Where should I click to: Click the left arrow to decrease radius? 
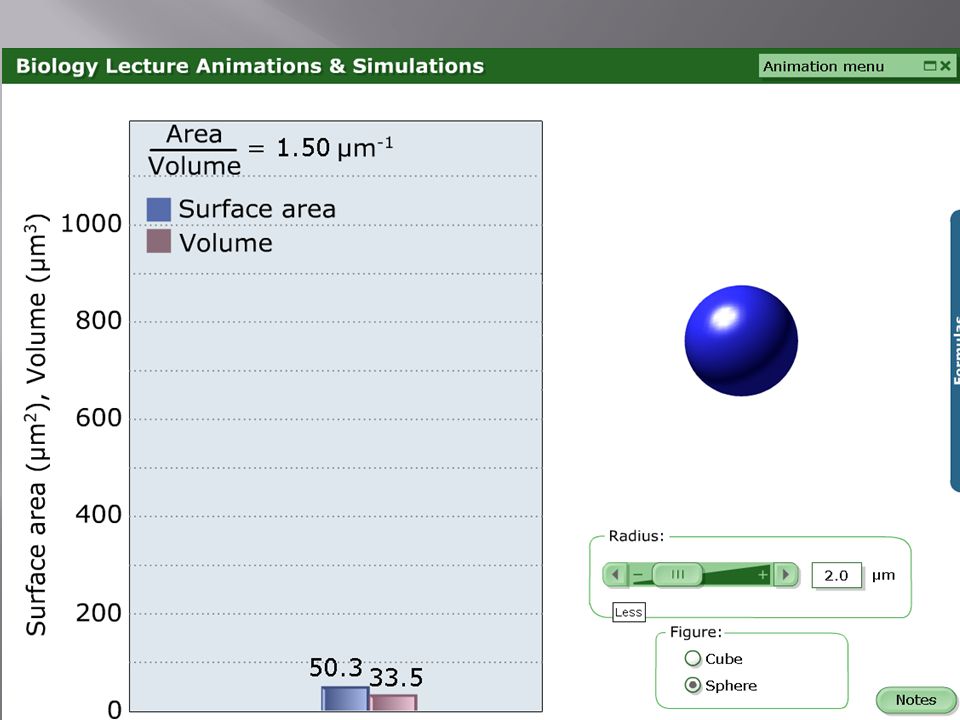(615, 574)
